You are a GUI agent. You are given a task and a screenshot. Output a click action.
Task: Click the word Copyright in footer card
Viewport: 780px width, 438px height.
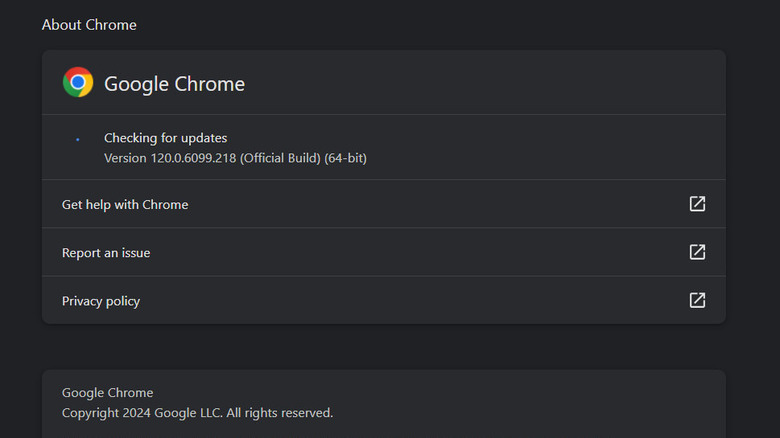click(90, 413)
